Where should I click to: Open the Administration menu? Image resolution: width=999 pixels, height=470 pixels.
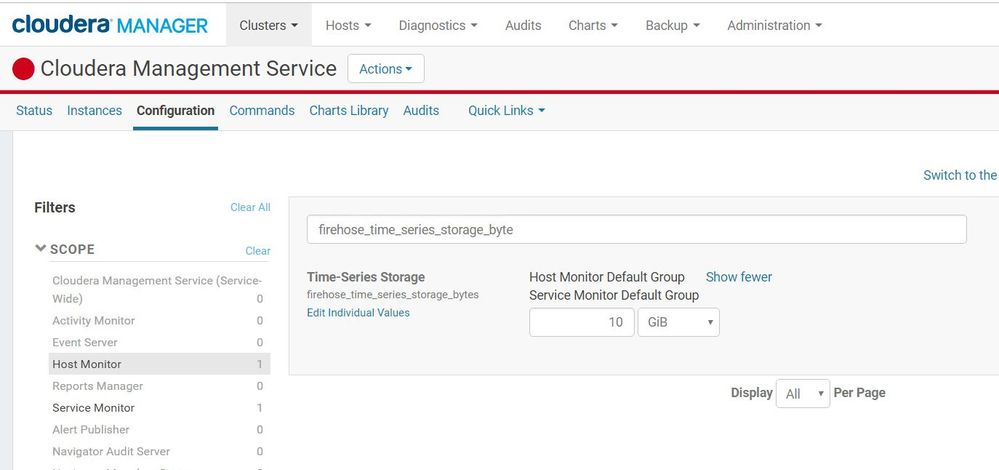pos(774,25)
